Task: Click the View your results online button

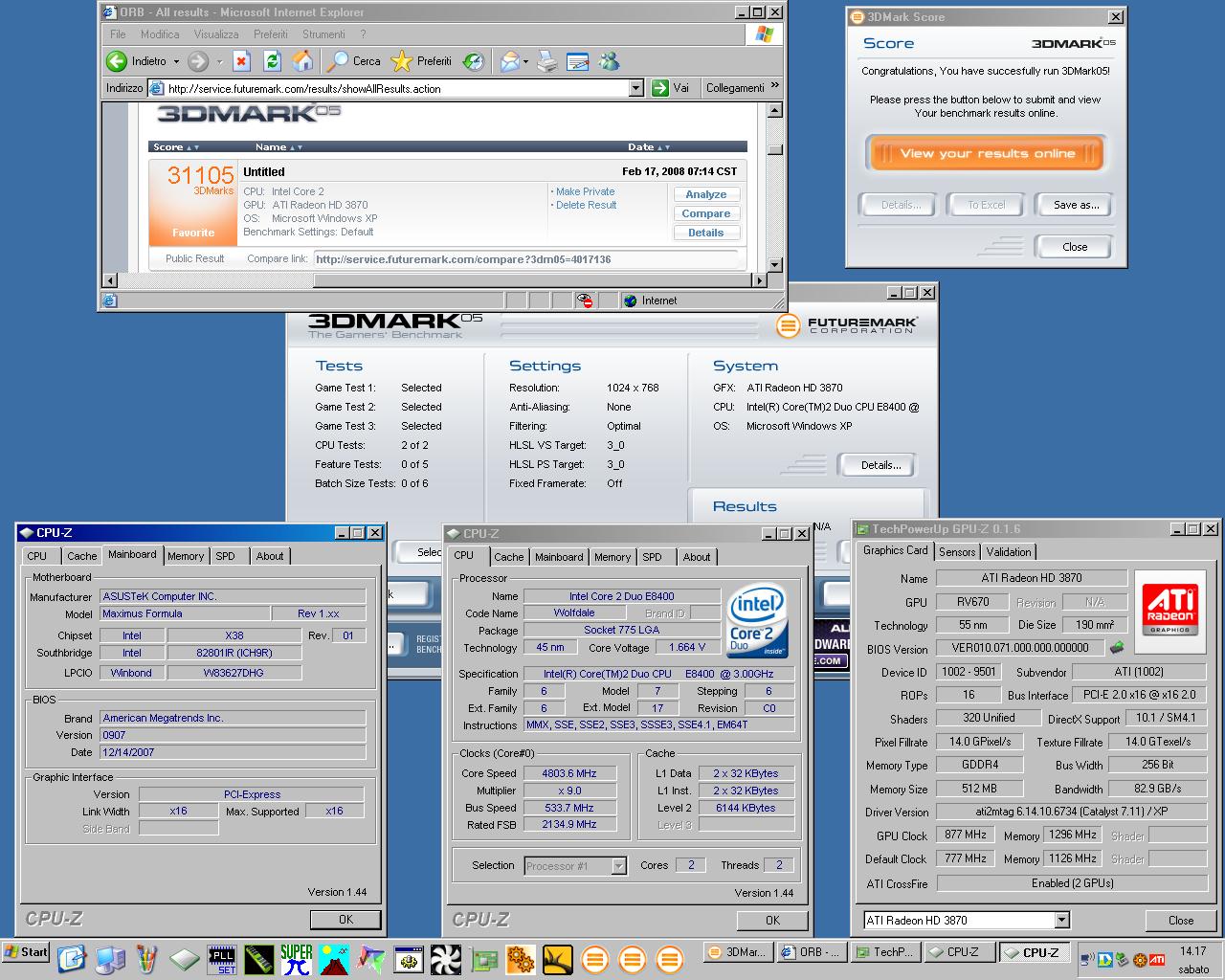Action: [987, 153]
